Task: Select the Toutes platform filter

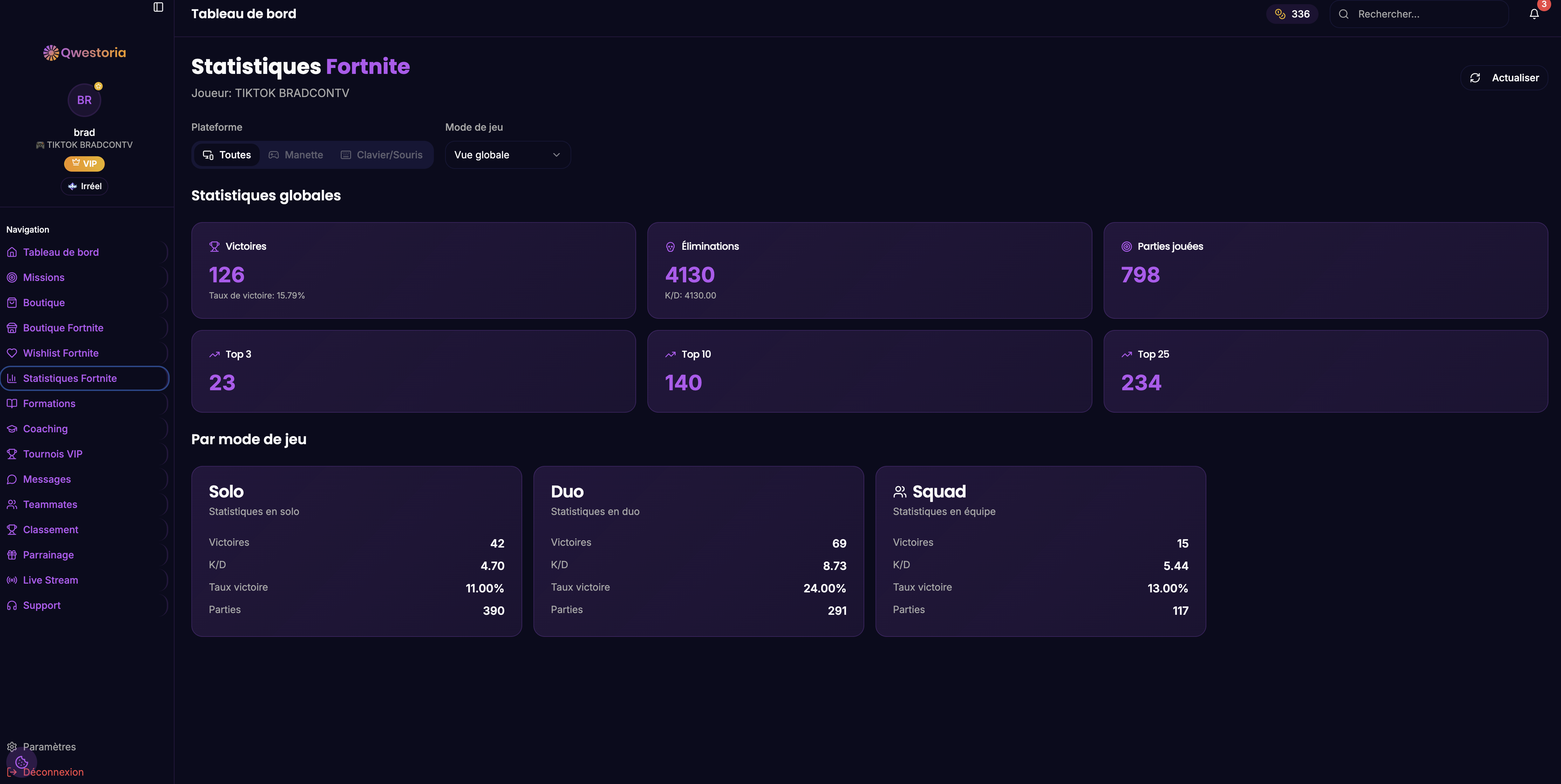Action: click(x=227, y=155)
